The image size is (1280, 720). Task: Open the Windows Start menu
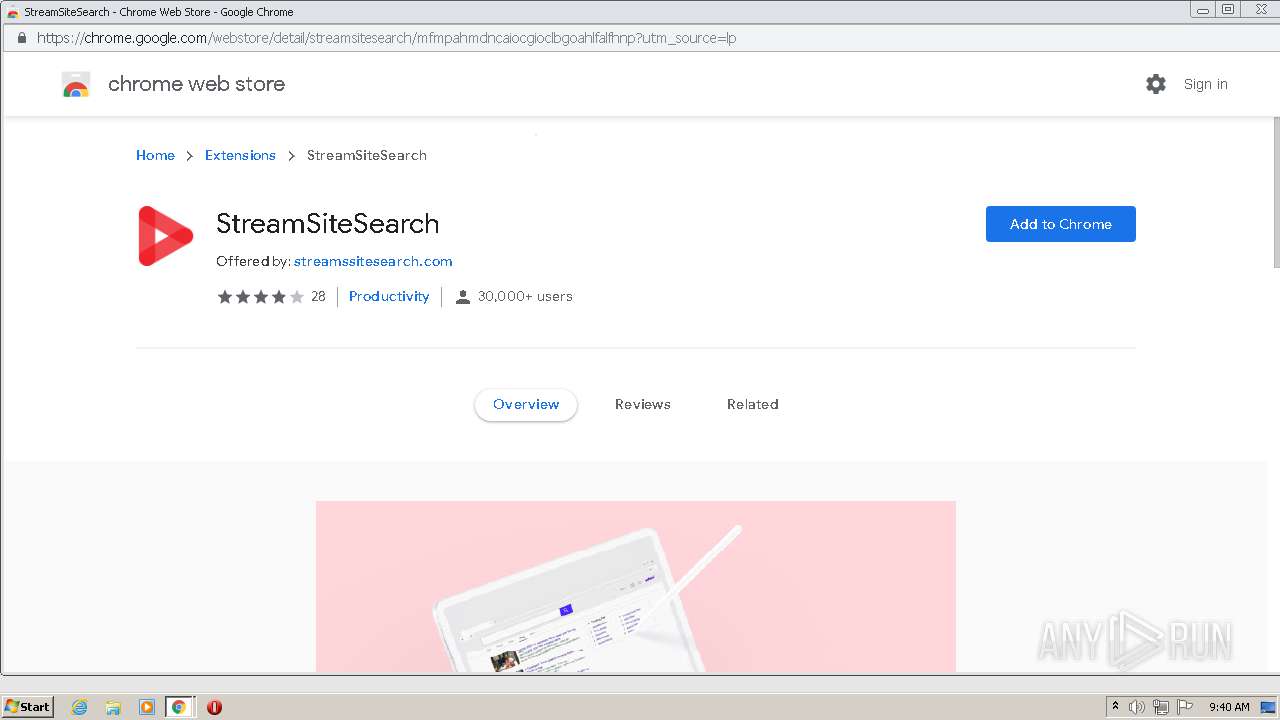pos(27,707)
